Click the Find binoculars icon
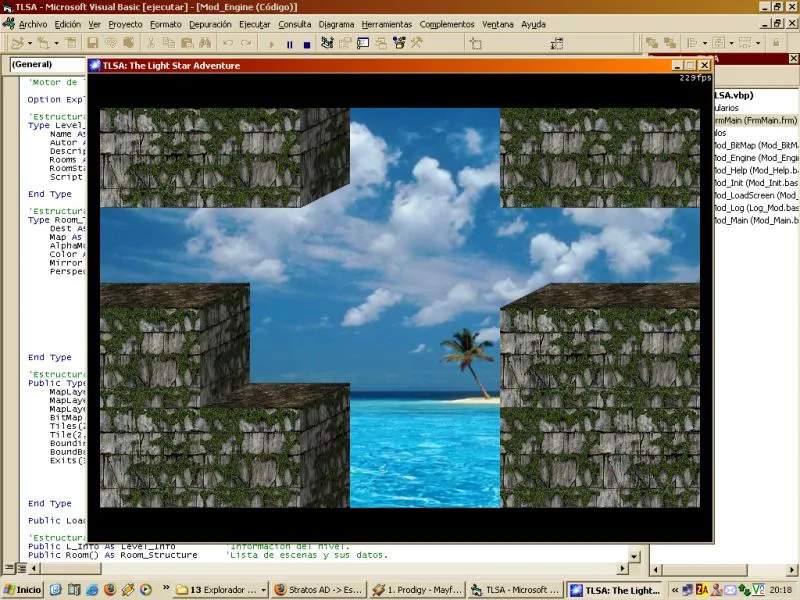The width and height of the screenshot is (800, 600). click(x=204, y=44)
